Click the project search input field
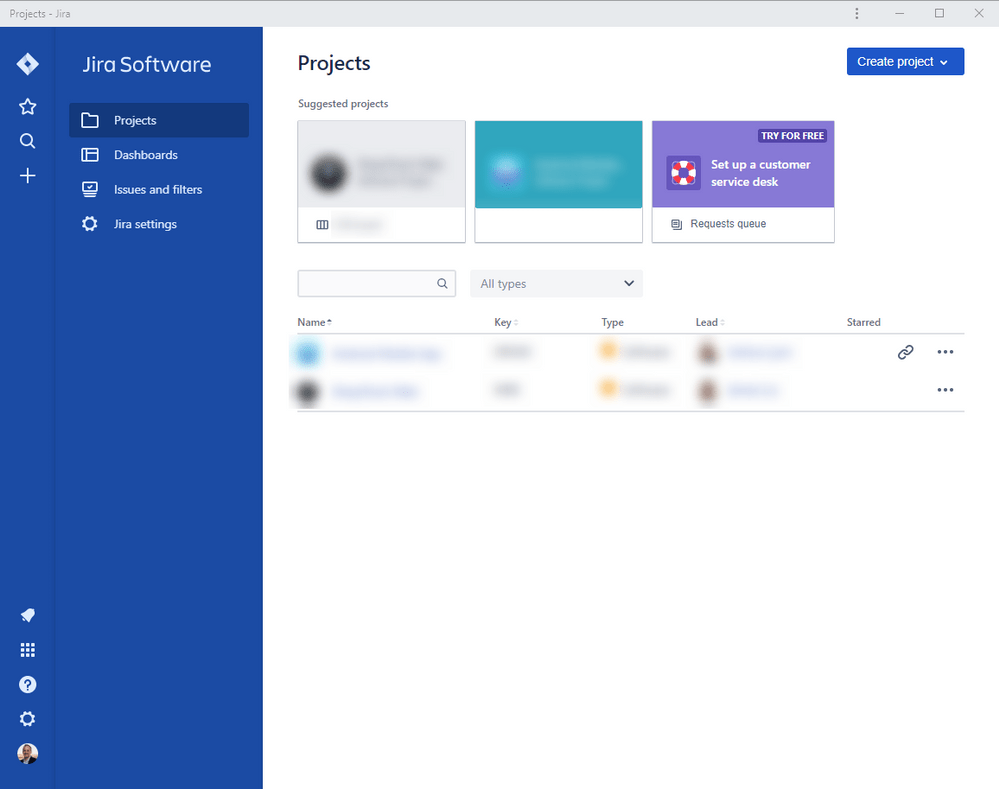This screenshot has width=999, height=789. (377, 284)
